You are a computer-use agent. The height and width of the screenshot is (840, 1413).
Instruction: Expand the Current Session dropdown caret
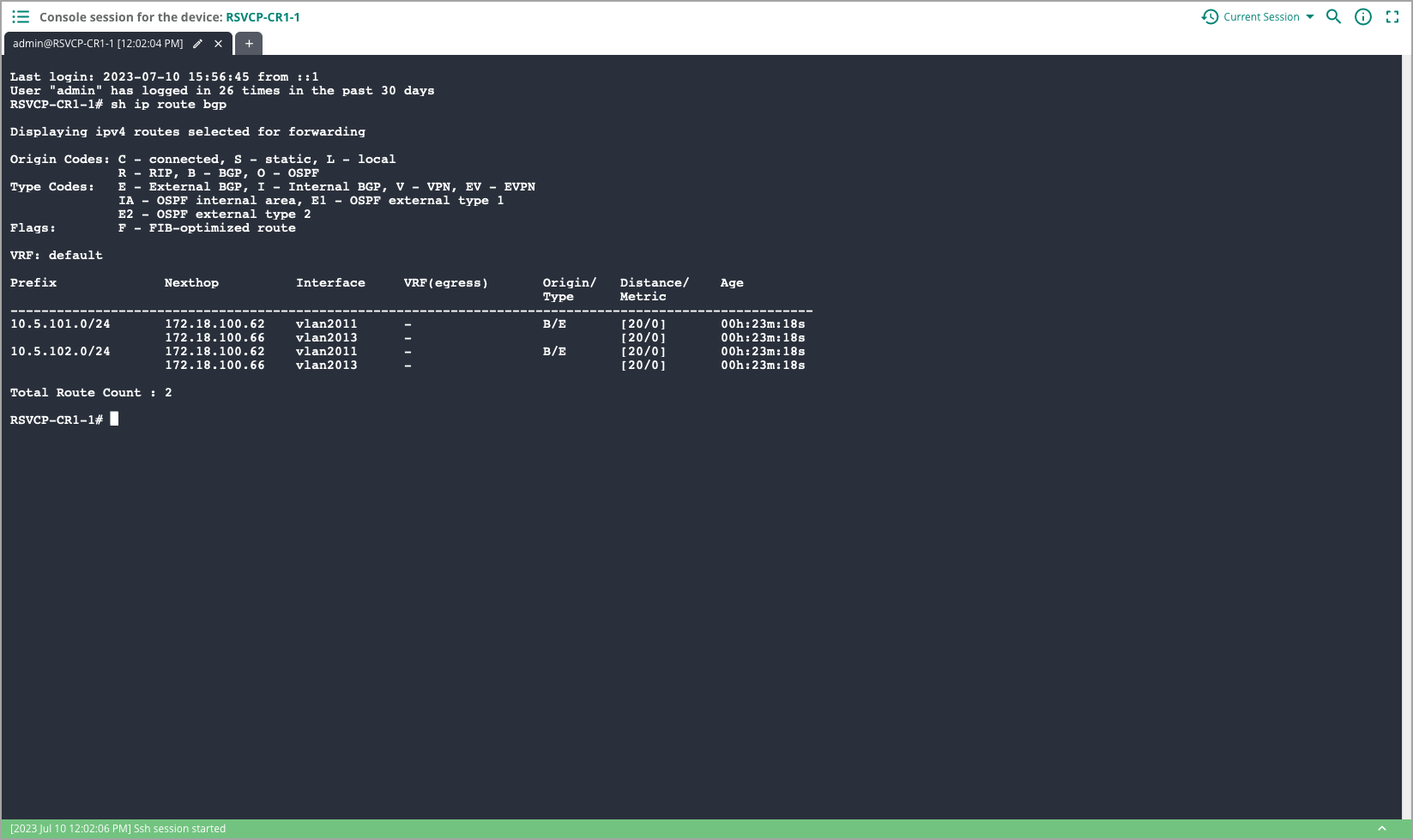(x=1310, y=17)
